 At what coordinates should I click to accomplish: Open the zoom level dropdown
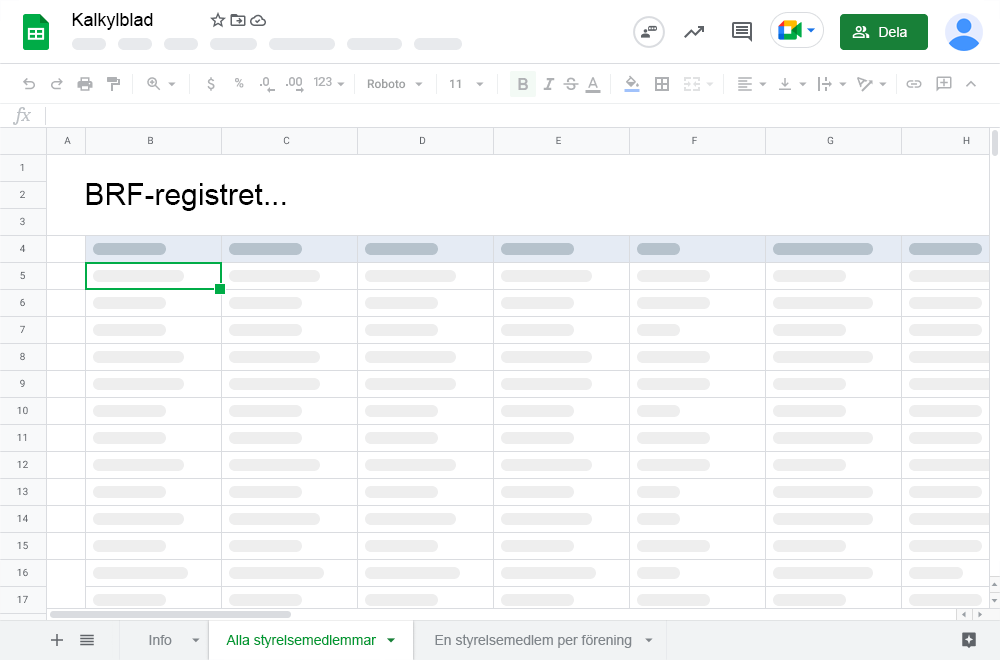161,84
